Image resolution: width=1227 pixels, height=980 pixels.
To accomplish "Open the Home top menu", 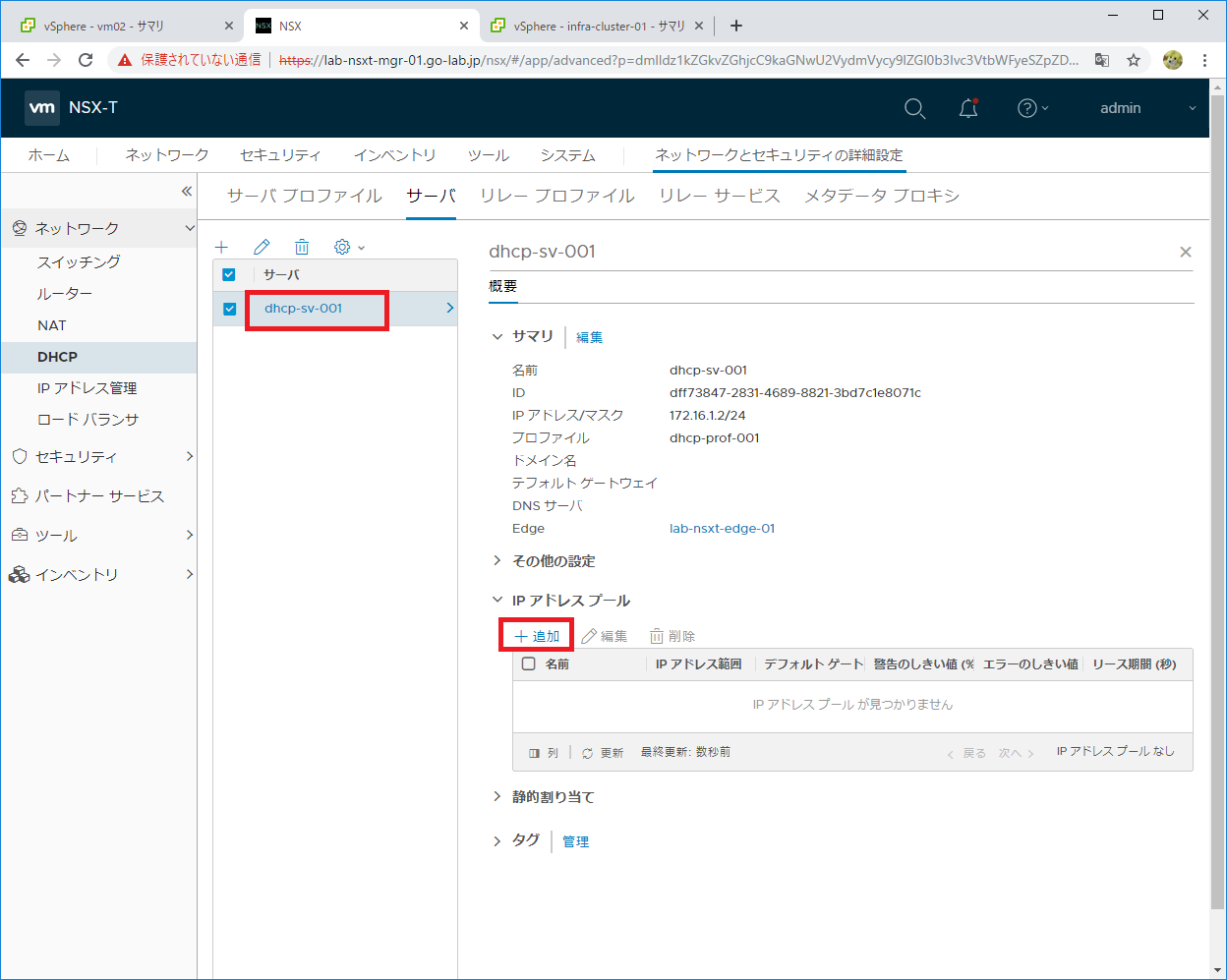I will point(48,155).
